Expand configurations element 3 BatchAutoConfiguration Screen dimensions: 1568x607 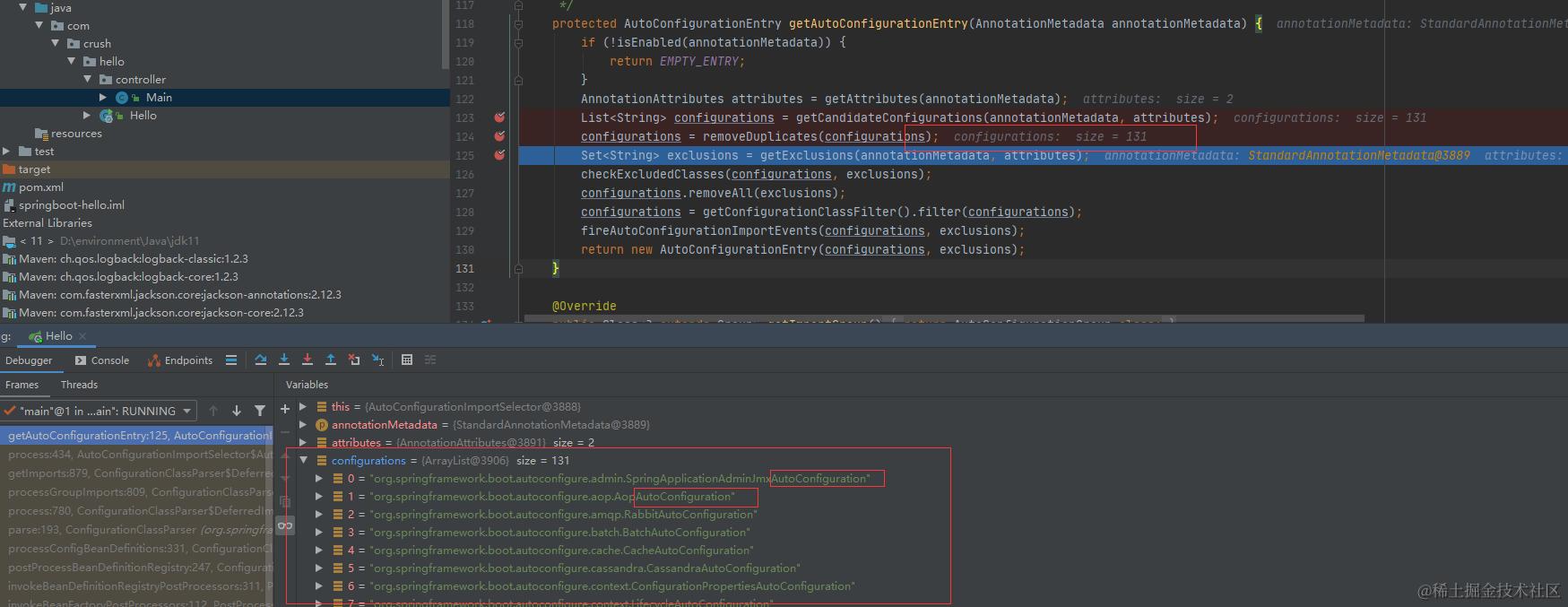click(x=318, y=533)
